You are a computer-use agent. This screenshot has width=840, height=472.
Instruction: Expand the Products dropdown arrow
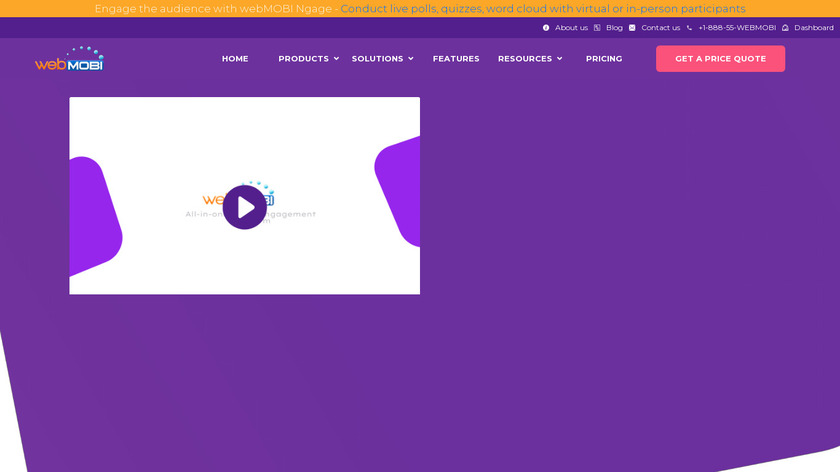[336, 59]
